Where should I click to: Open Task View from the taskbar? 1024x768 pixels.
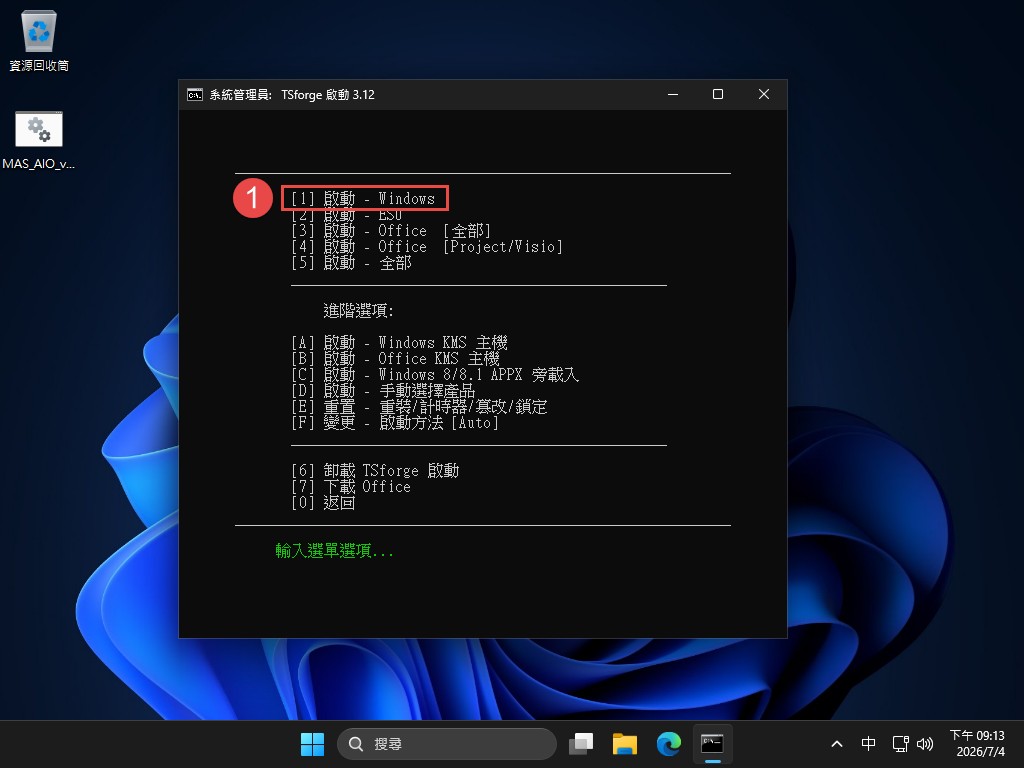tap(581, 744)
